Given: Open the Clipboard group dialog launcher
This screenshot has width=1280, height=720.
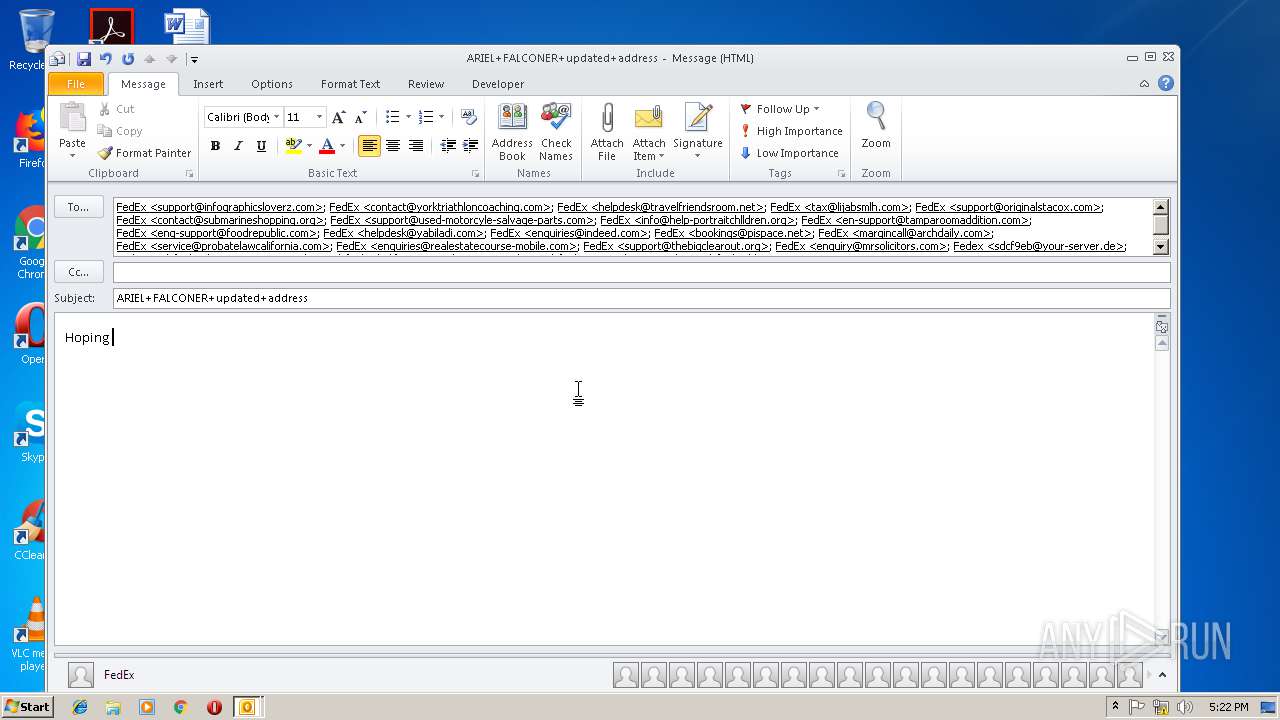Looking at the screenshot, I should (x=190, y=174).
